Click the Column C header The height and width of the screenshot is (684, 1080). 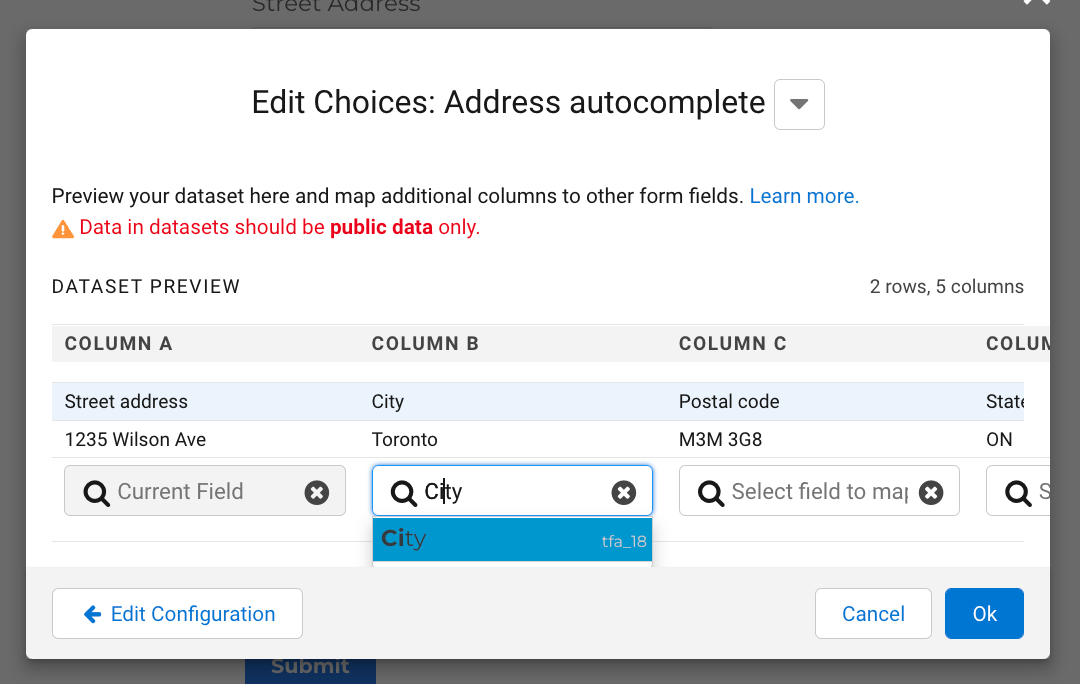[733, 344]
